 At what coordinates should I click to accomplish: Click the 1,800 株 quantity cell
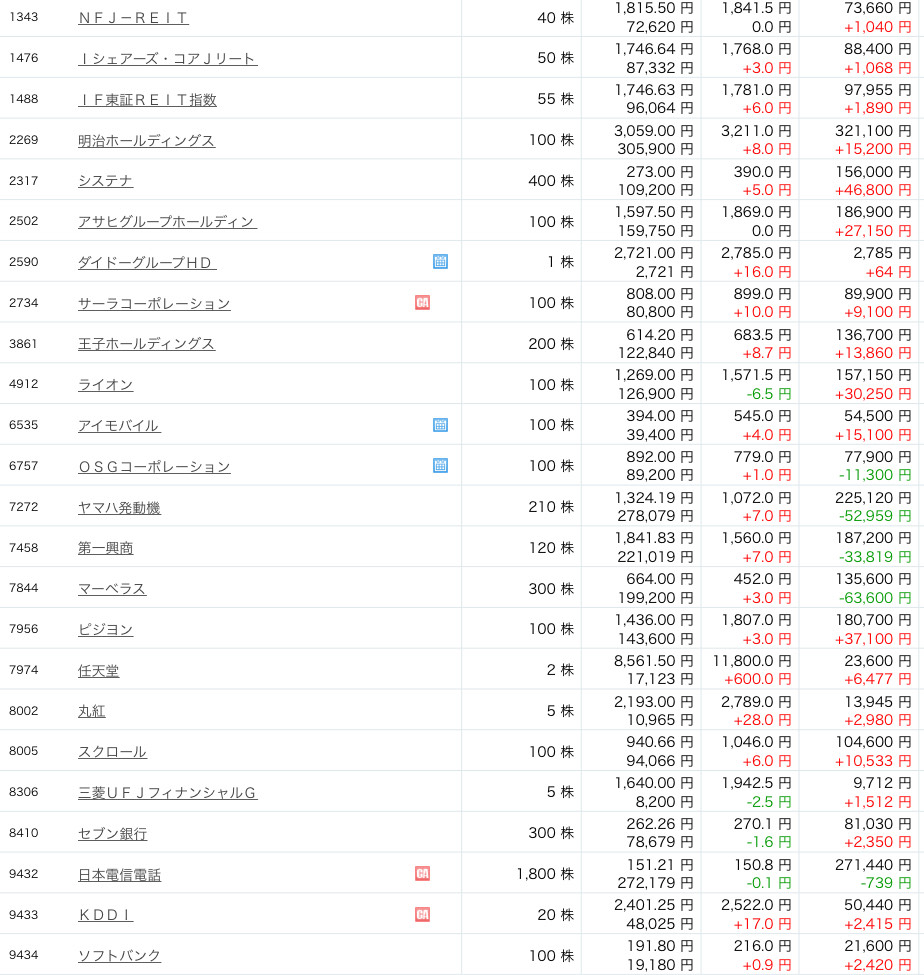[545, 874]
